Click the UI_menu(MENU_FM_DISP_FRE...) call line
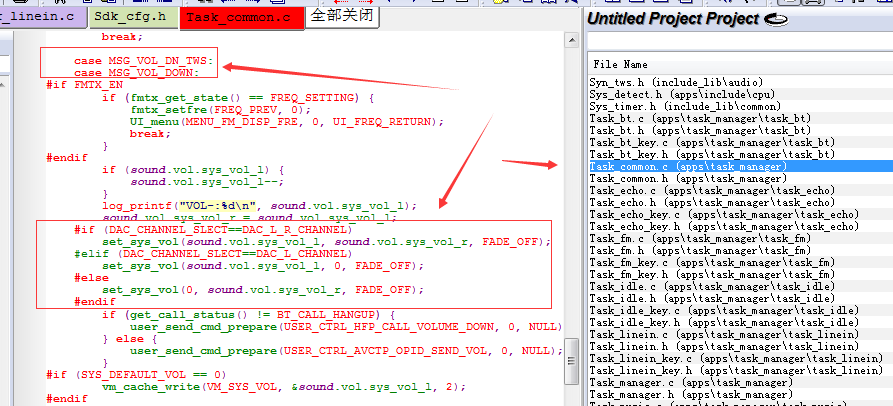893x406 pixels. pos(287,121)
